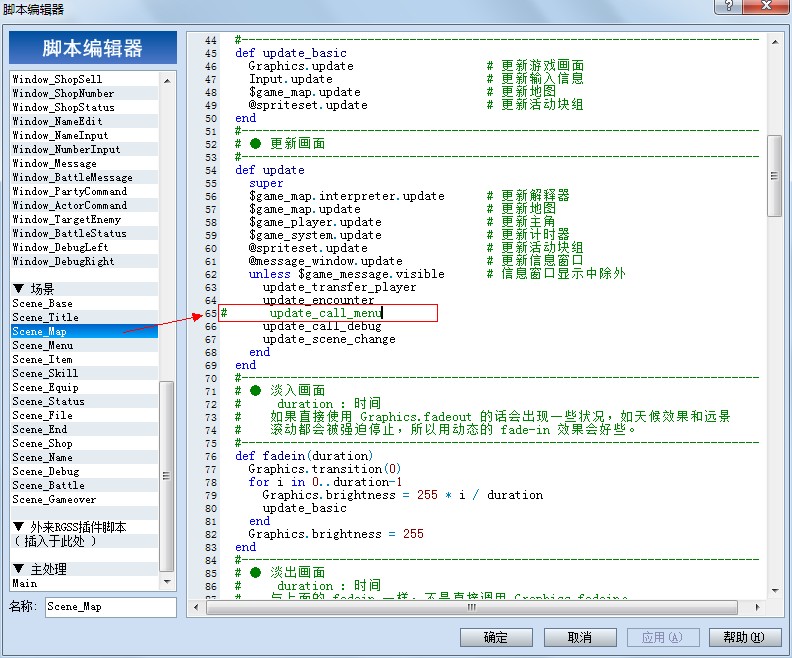792x658 pixels.
Task: Open Scene_Item script
Action: 84,360
